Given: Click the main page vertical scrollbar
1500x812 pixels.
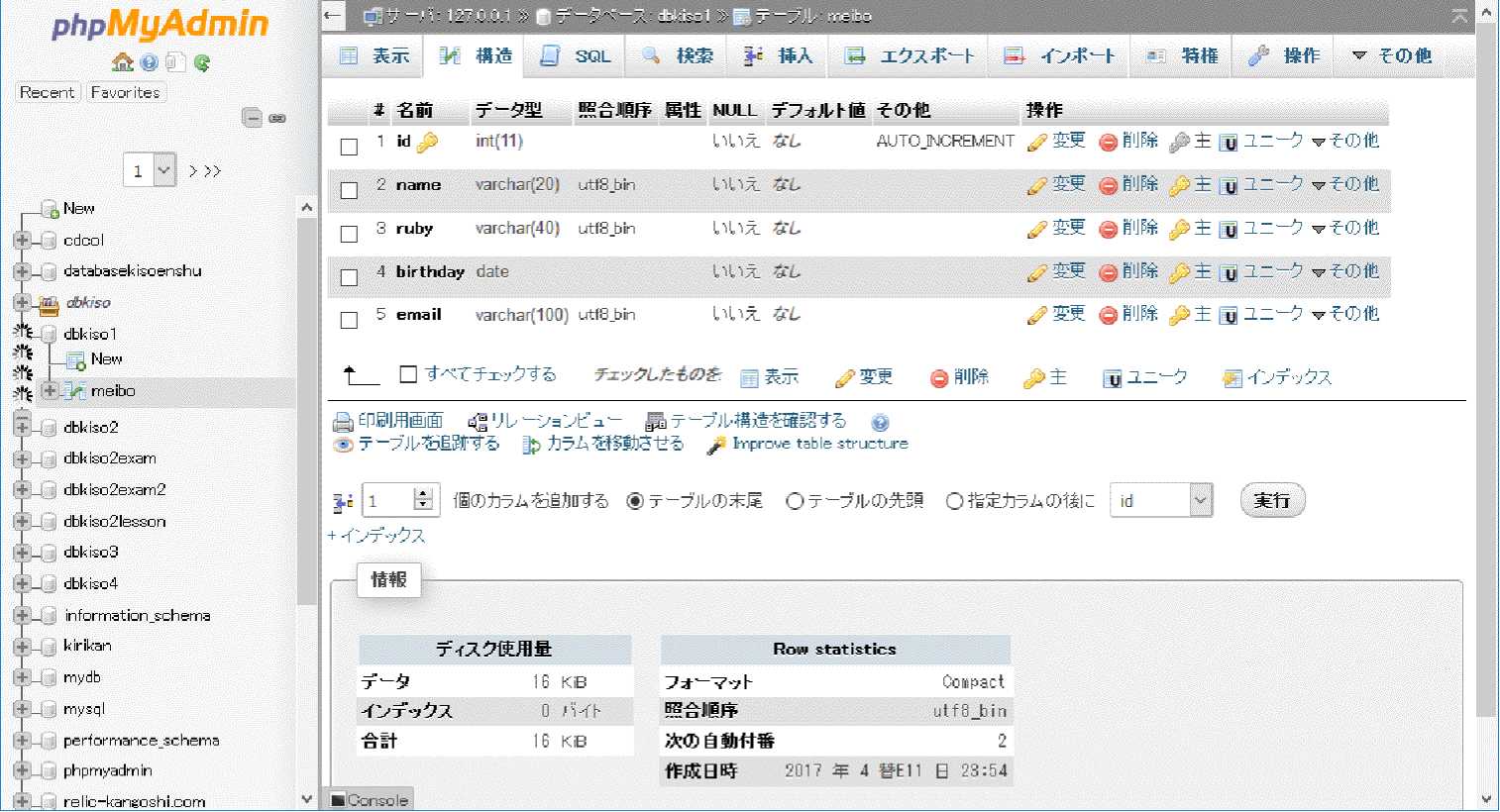Looking at the screenshot, I should [x=1486, y=396].
